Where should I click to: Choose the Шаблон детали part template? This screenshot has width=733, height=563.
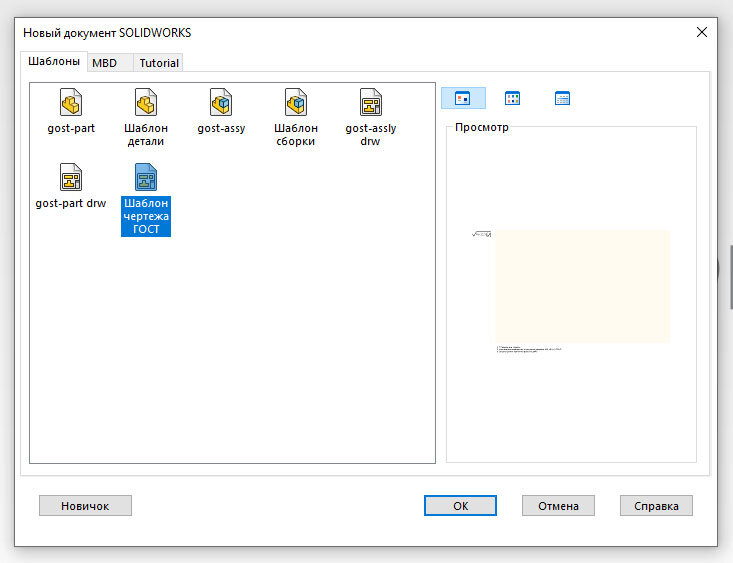click(x=146, y=102)
